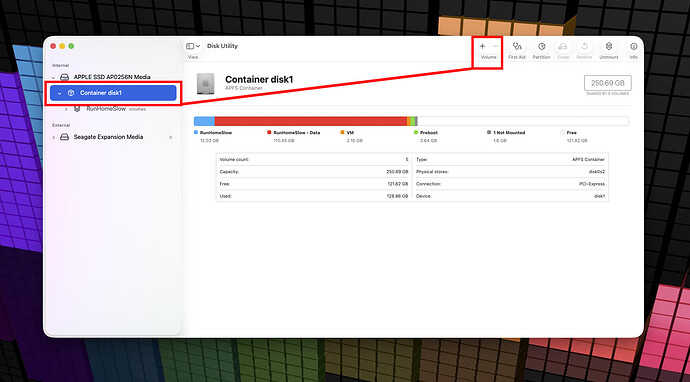The height and width of the screenshot is (382, 690).
Task: Click the 250.69 GB capacity box
Action: tap(608, 83)
